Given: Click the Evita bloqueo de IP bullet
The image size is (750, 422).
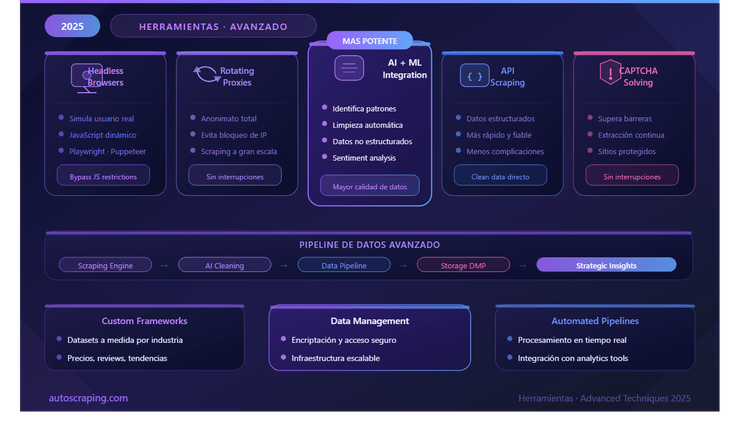Looking at the screenshot, I should (x=234, y=135).
